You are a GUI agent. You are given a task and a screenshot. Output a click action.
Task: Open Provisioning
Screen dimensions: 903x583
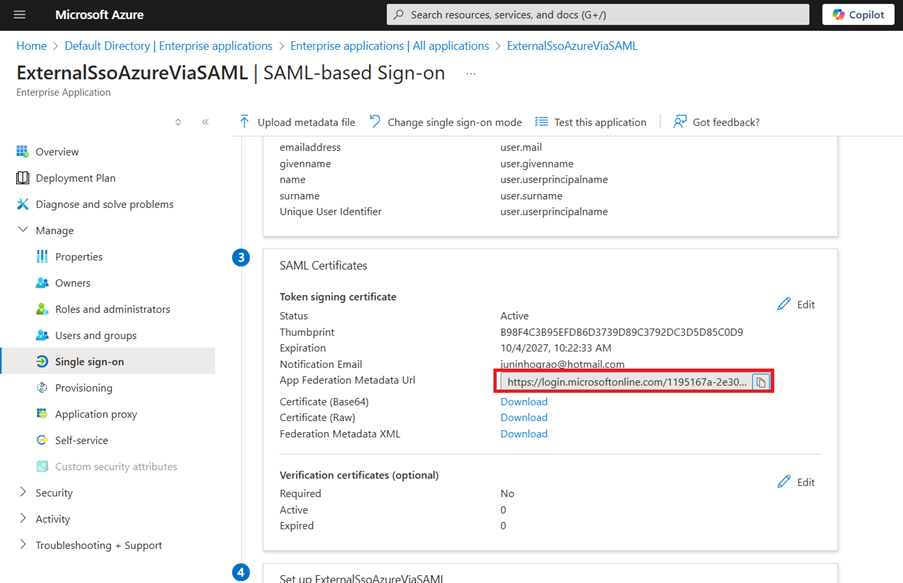pyautogui.click(x=84, y=388)
